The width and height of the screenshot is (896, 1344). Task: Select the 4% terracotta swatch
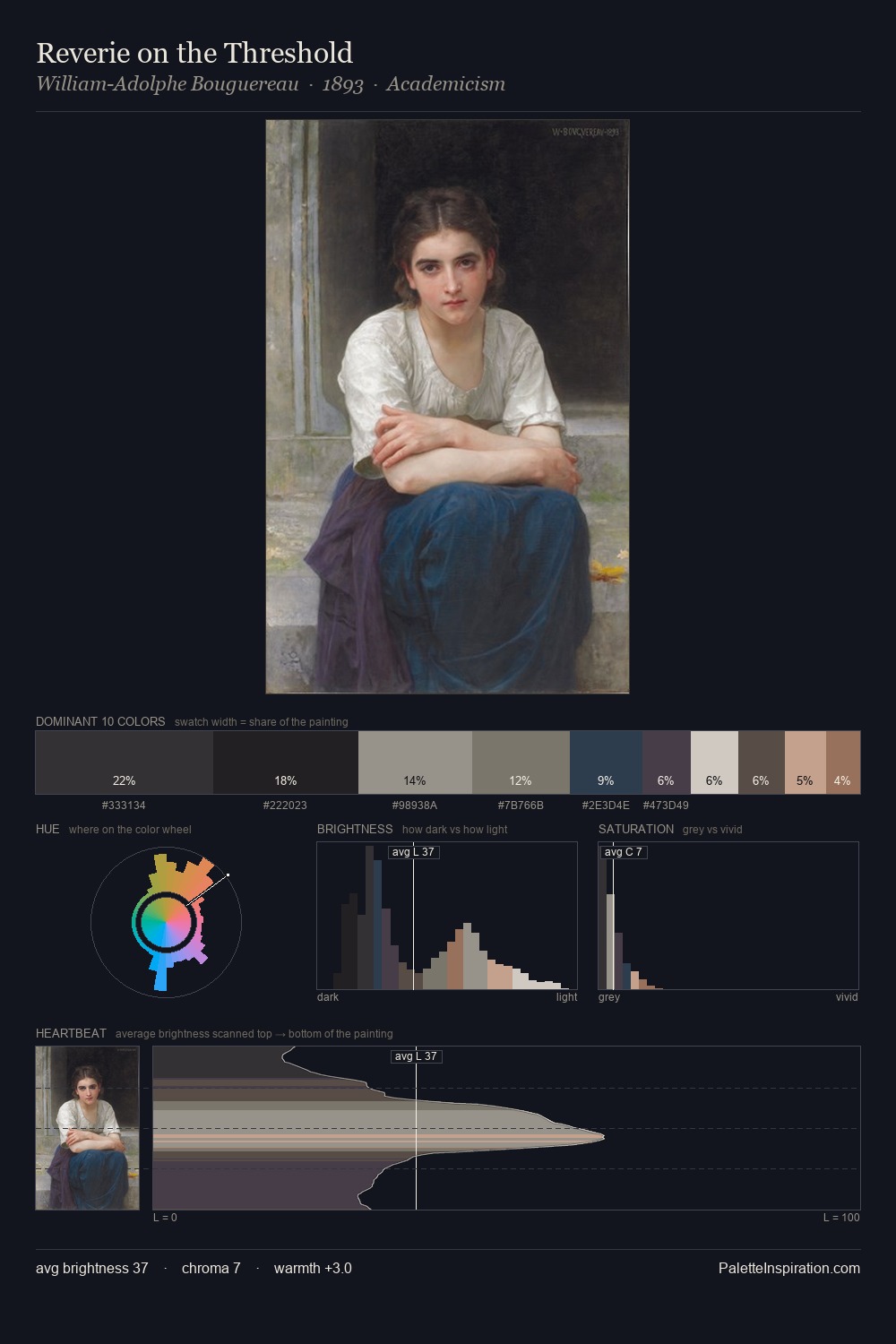coord(842,762)
